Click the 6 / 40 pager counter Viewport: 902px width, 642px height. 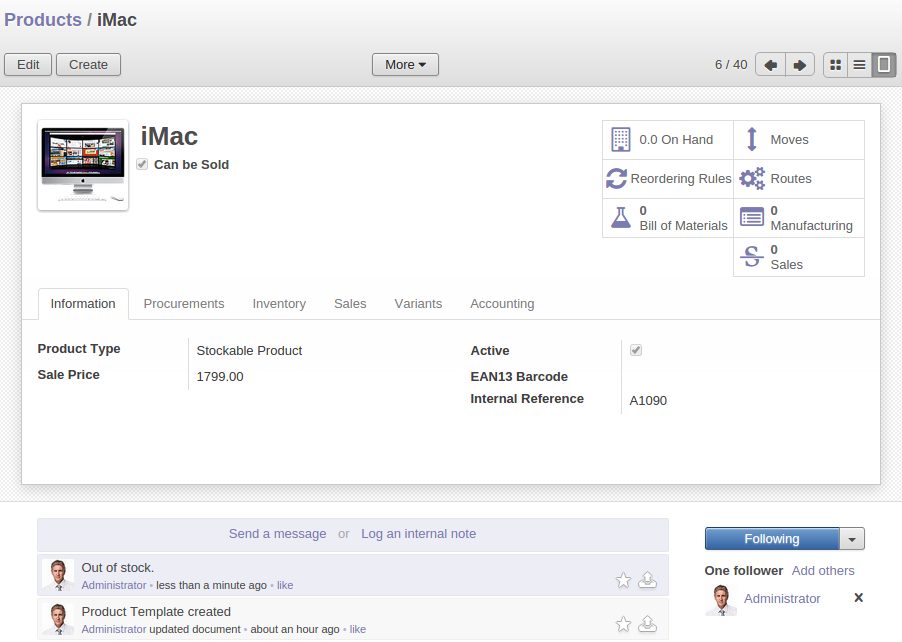tap(731, 64)
